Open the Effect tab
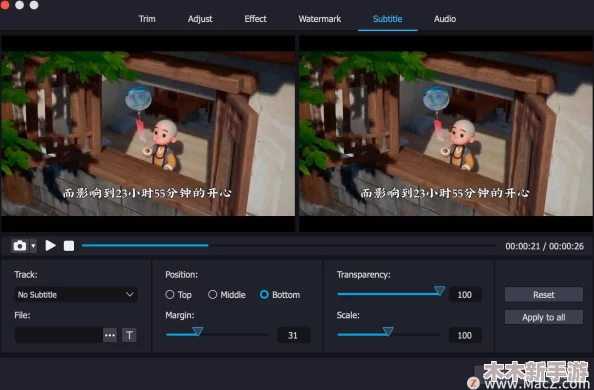Viewport: 594px width, 390px height. tap(255, 19)
